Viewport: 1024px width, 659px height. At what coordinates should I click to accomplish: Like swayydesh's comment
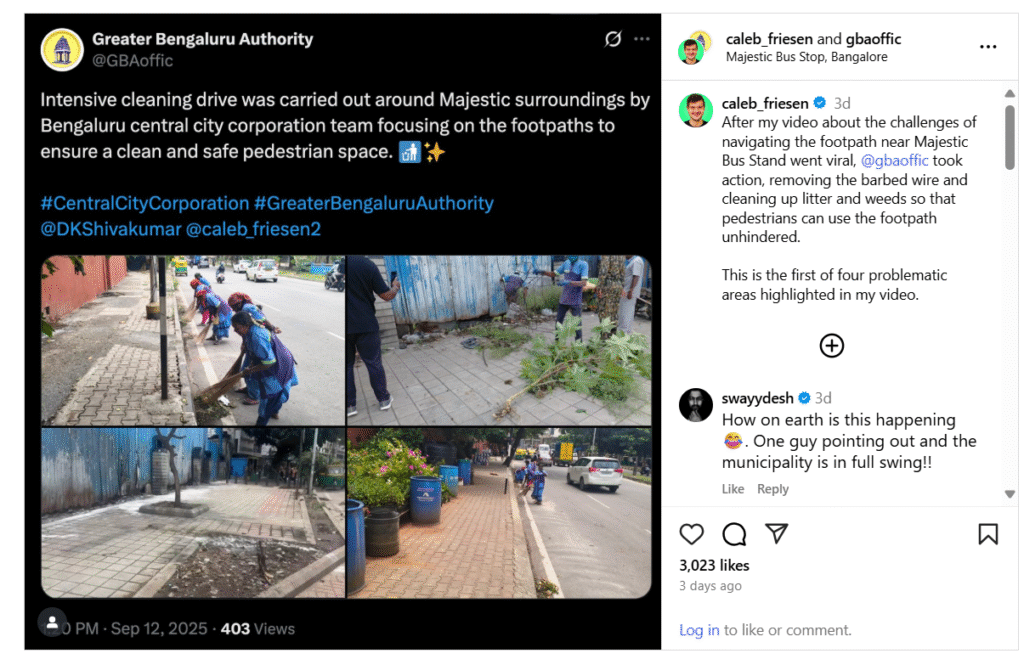[733, 488]
